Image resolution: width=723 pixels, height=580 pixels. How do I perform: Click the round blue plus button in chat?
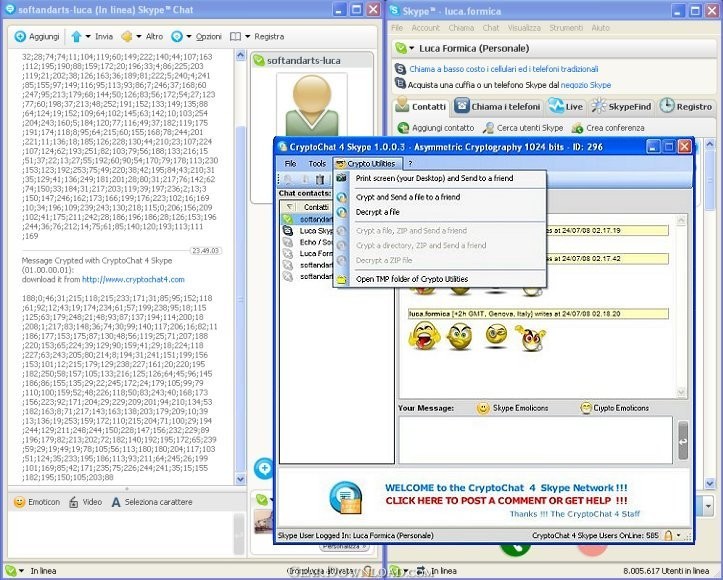tap(264, 469)
